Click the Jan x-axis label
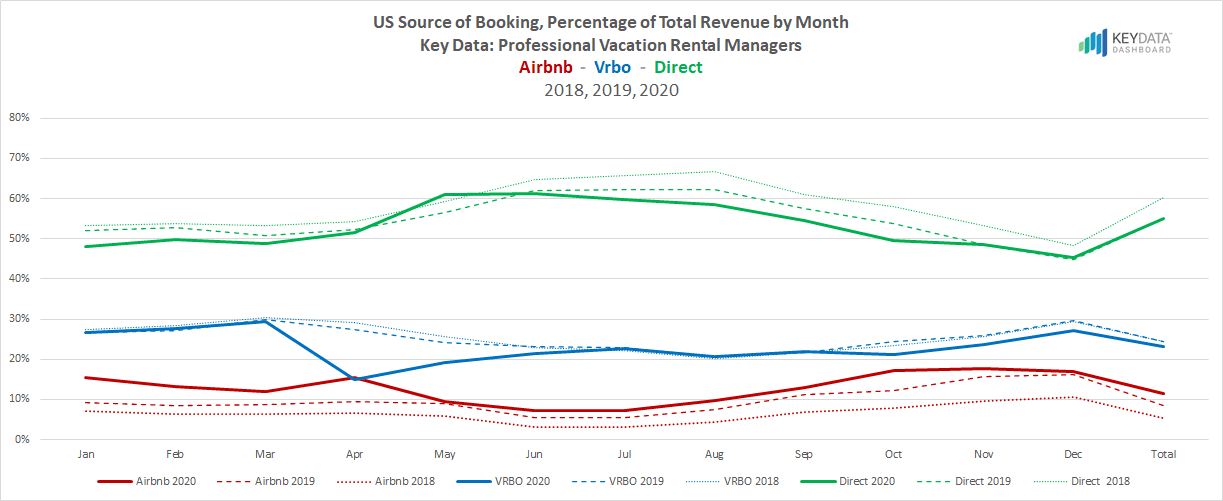This screenshot has width=1223, height=501. 85,454
